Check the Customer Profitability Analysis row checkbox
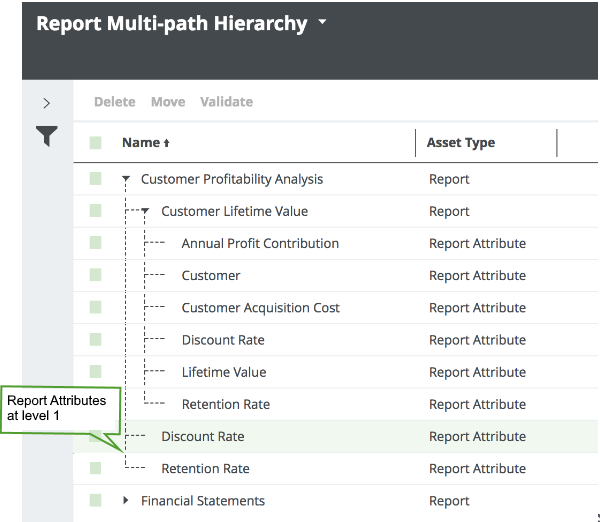Viewport: 600px width, 522px height. click(95, 179)
